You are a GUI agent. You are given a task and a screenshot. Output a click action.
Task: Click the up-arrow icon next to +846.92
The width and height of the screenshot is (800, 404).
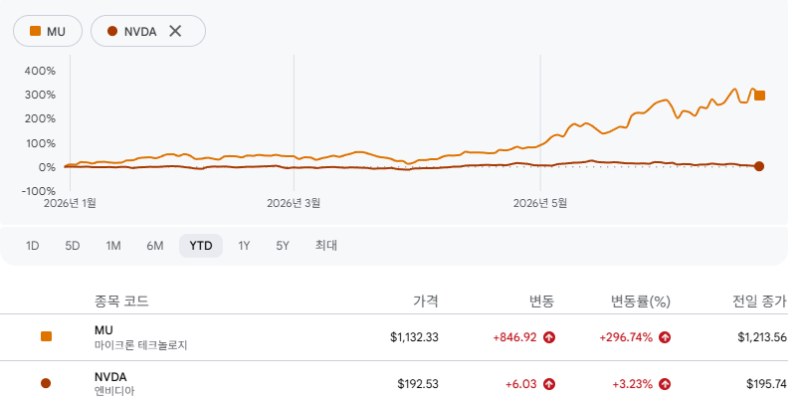tap(549, 337)
